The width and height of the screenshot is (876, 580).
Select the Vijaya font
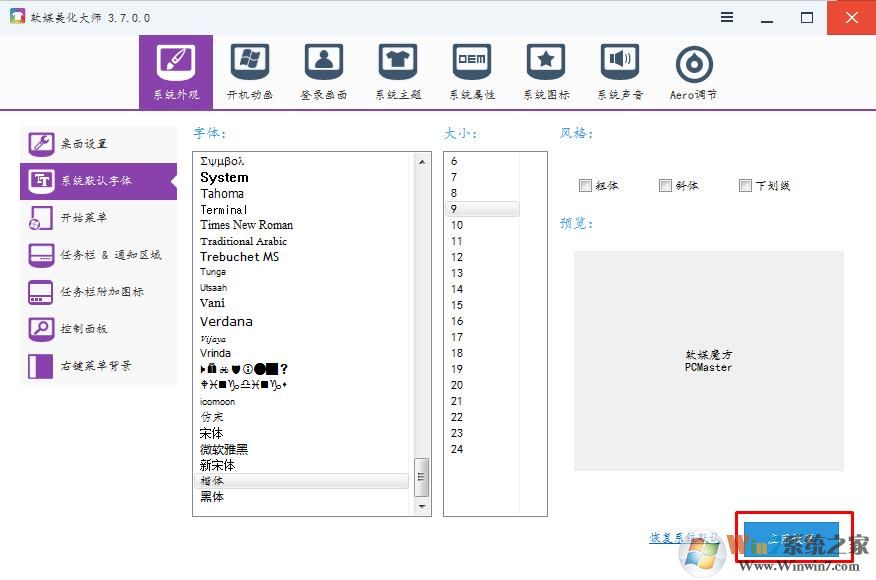(212, 339)
